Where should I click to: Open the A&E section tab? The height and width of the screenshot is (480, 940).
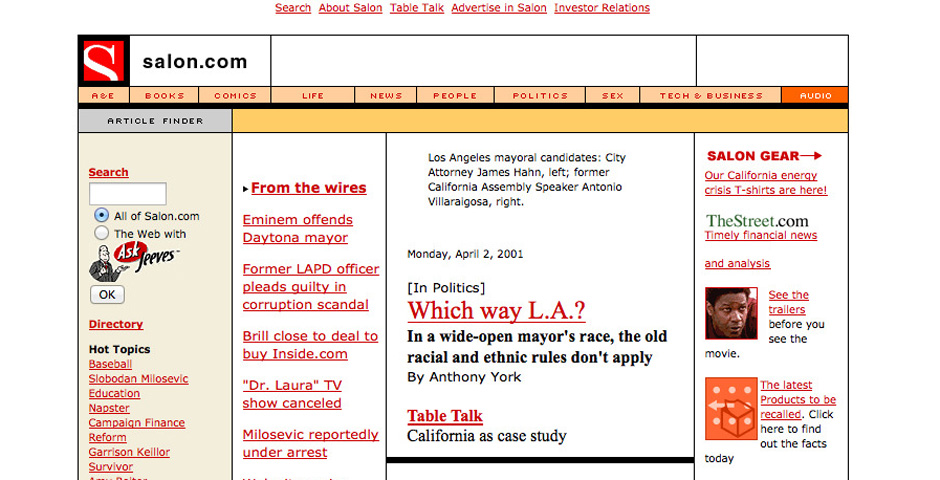coord(104,95)
